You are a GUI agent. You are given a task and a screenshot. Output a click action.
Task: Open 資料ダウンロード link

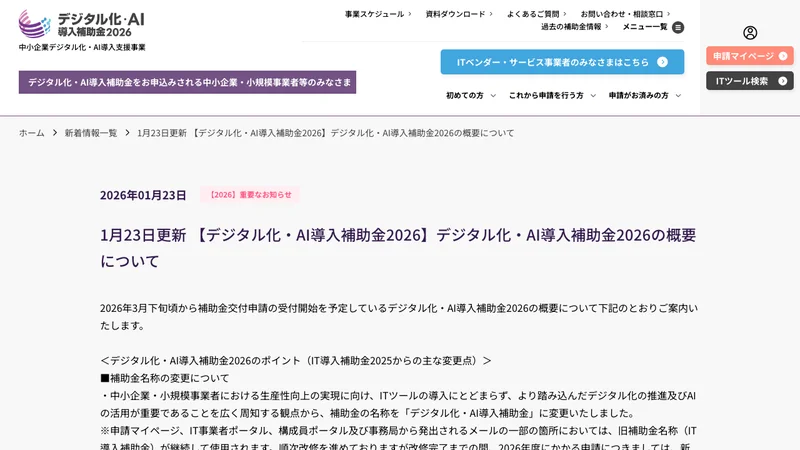click(x=459, y=14)
